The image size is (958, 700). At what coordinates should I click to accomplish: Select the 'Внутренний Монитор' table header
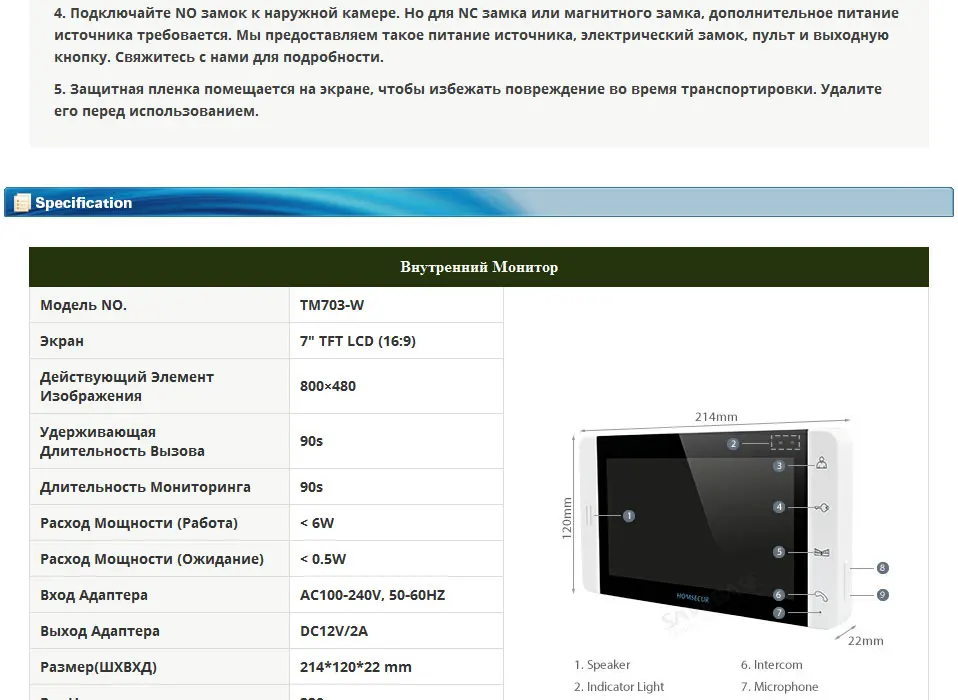[x=479, y=267]
